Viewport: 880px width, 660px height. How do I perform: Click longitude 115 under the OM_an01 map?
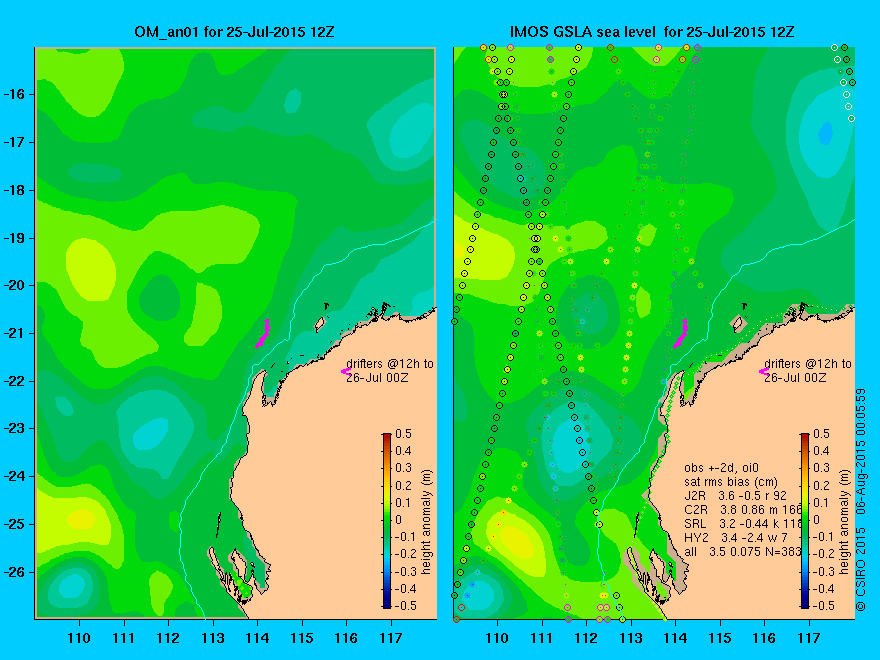click(302, 638)
